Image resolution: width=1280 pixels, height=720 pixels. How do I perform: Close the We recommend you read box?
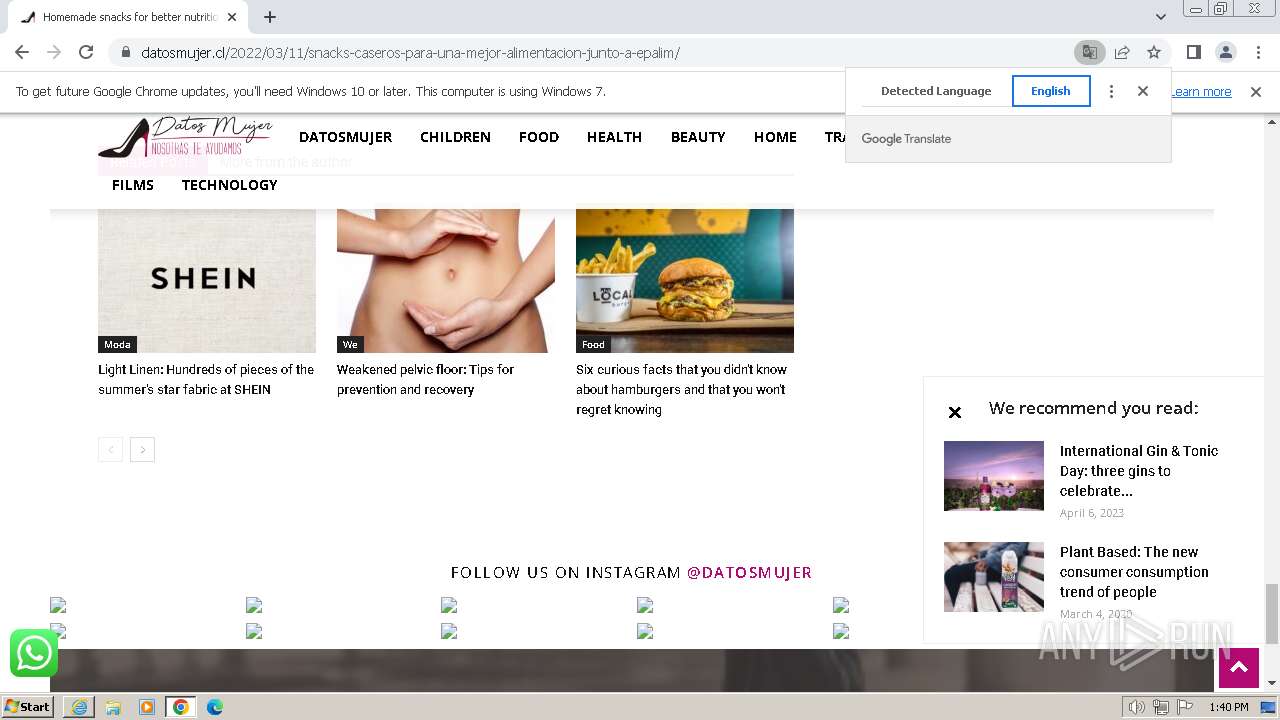[955, 412]
